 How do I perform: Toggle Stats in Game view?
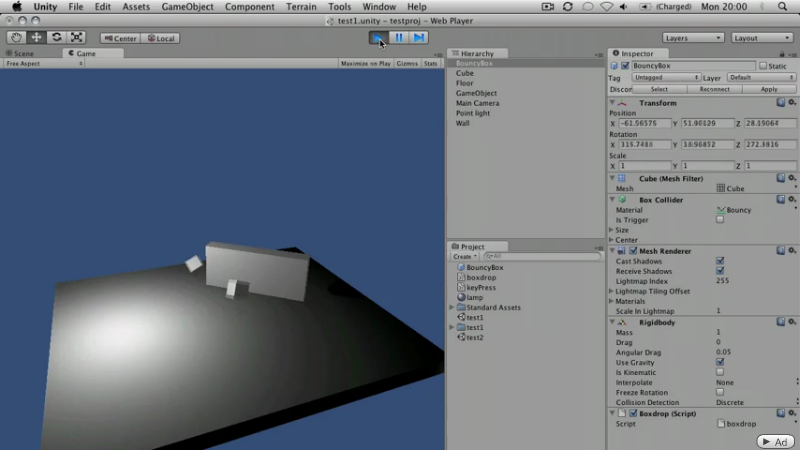431,64
